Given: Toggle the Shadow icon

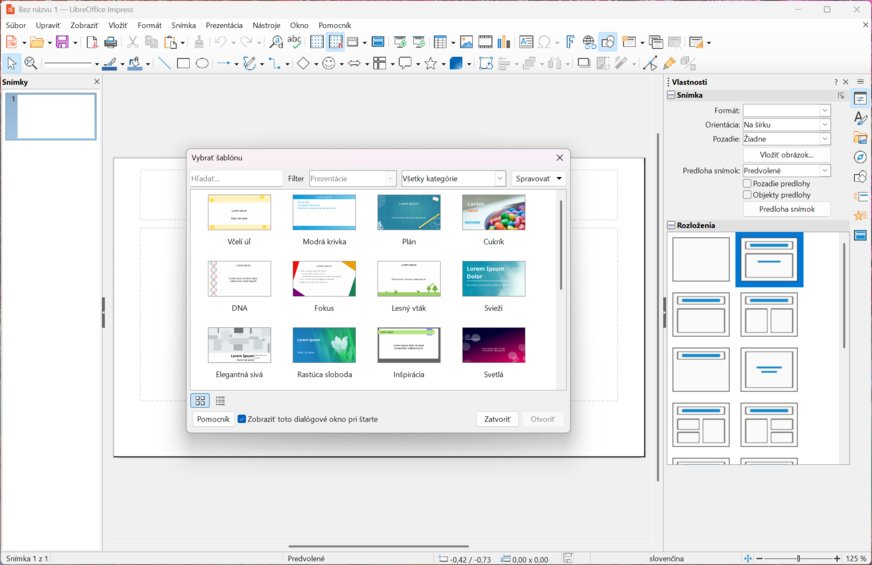Looking at the screenshot, I should tap(583, 63).
